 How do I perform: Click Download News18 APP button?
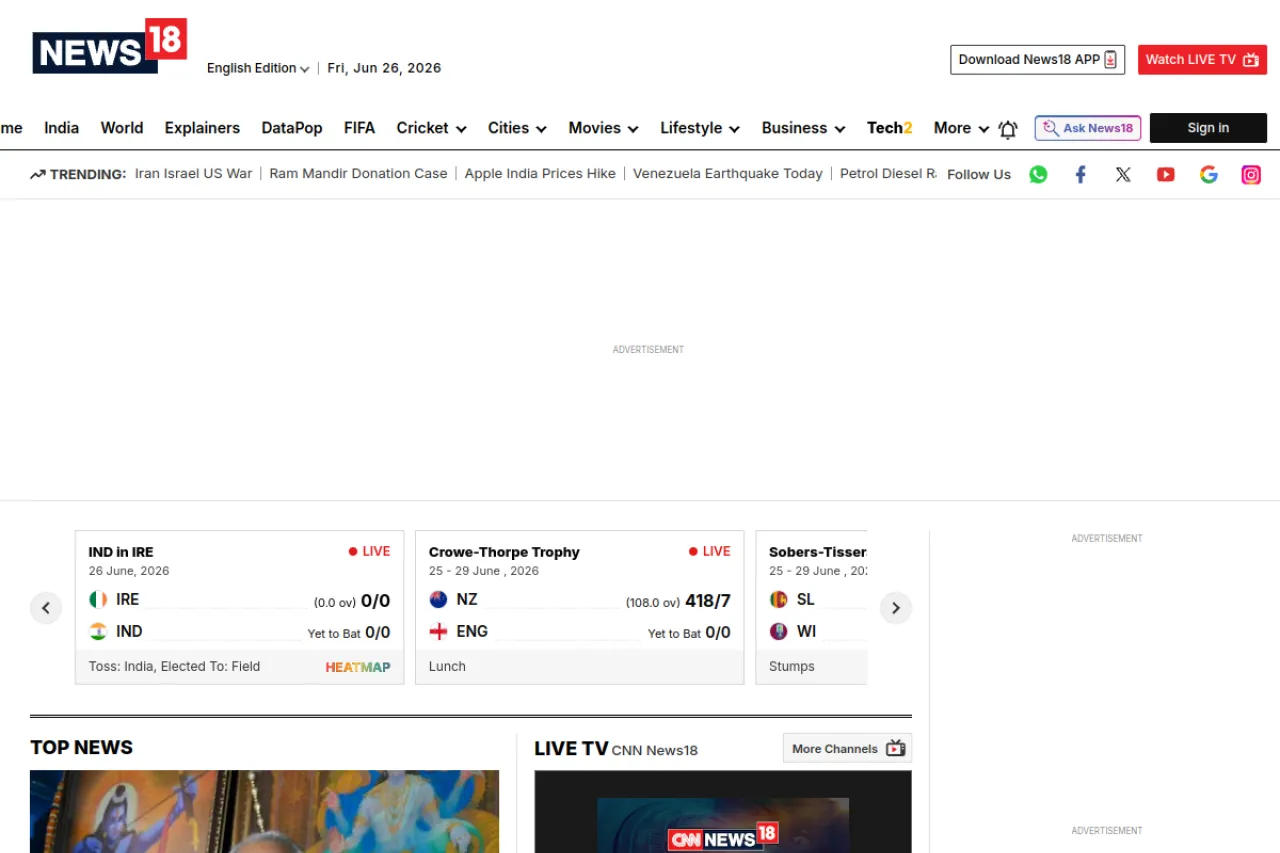pyautogui.click(x=1037, y=60)
